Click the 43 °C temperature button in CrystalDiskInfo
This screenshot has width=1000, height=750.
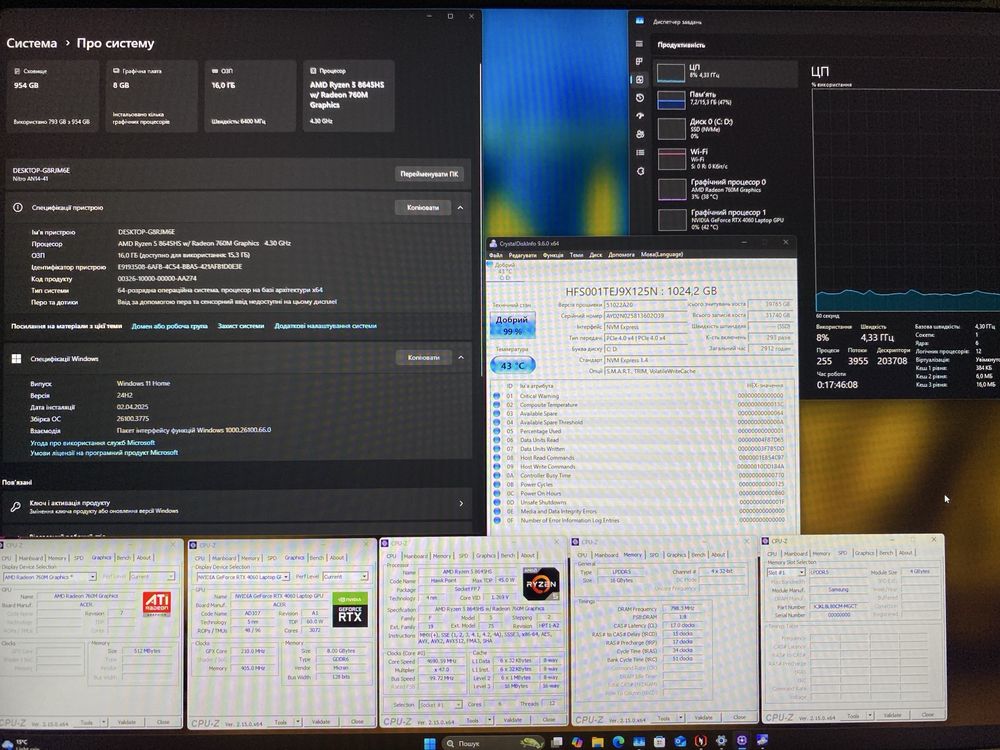point(512,365)
